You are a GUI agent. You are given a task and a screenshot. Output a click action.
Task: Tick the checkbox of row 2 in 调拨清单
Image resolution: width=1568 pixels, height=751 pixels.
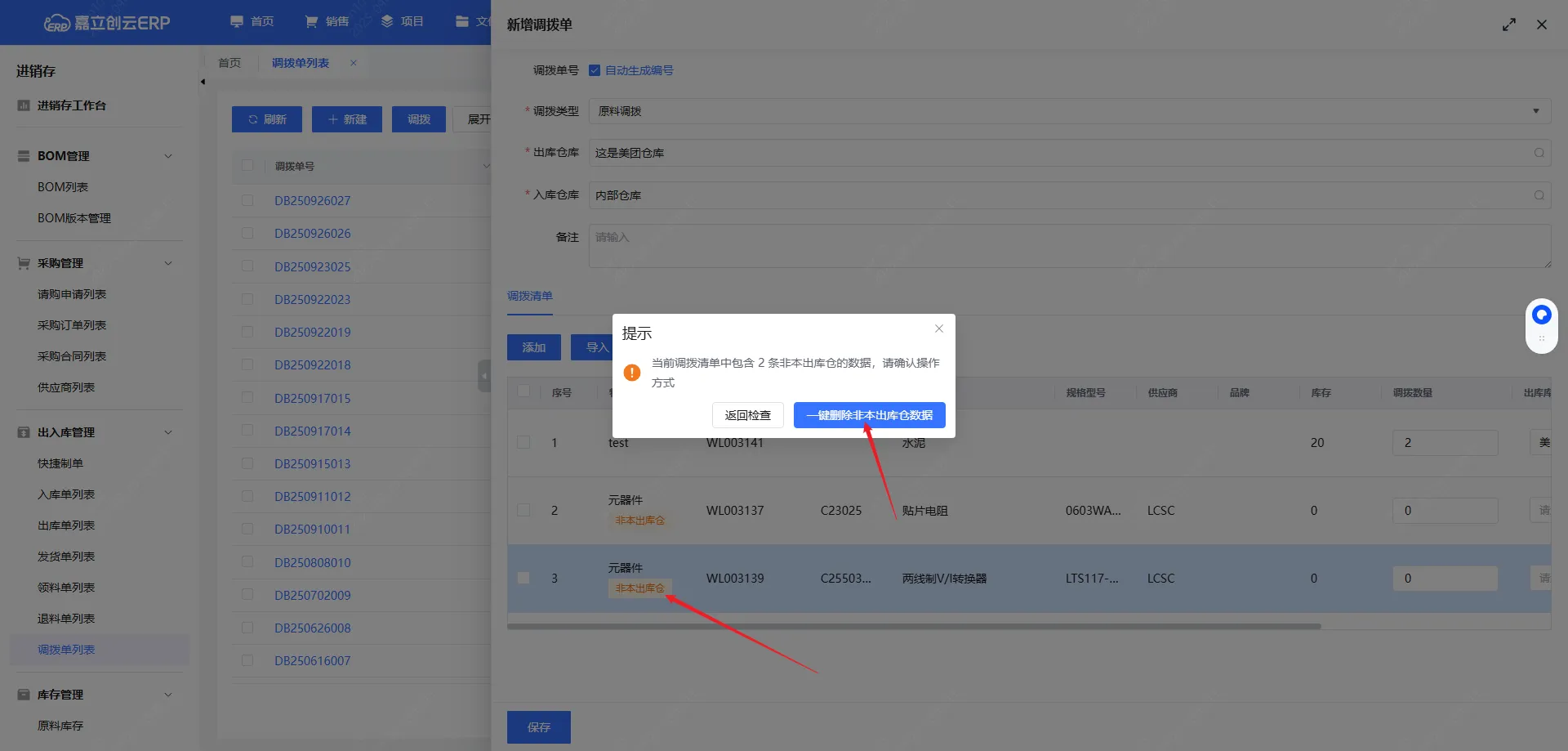coord(523,510)
